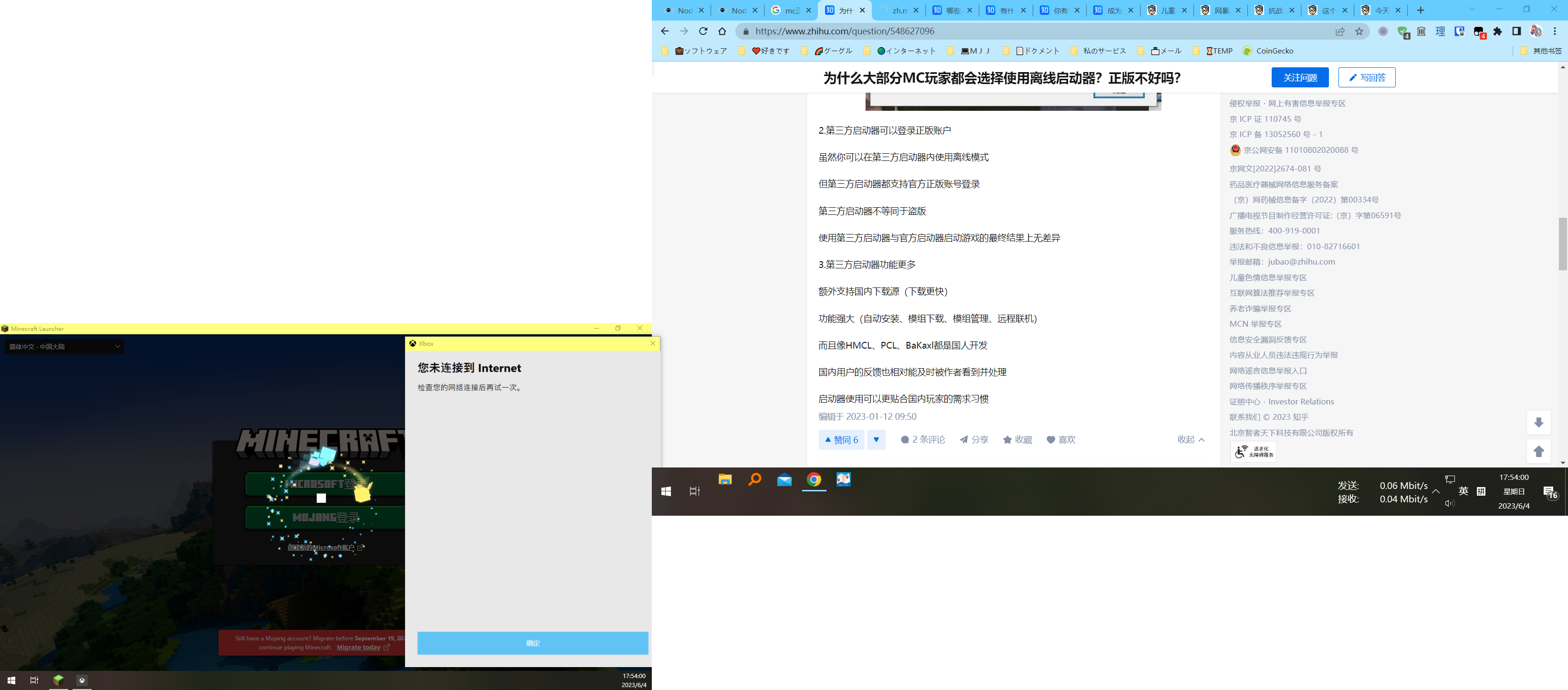1568x690 pixels.
Task: Toggle the downvote triangle button
Action: coord(876,440)
